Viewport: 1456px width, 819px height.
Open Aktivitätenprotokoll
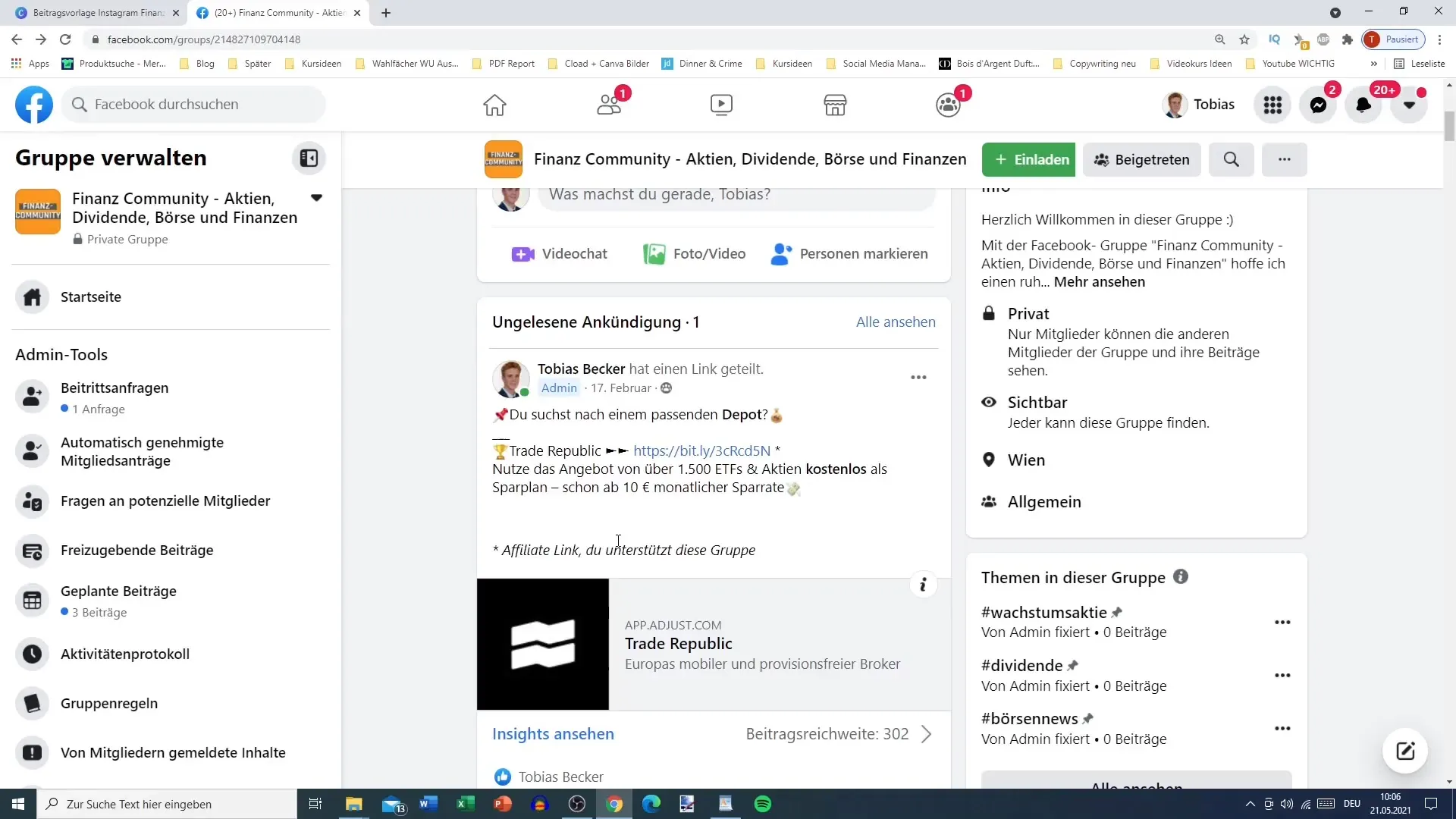pos(171,654)
